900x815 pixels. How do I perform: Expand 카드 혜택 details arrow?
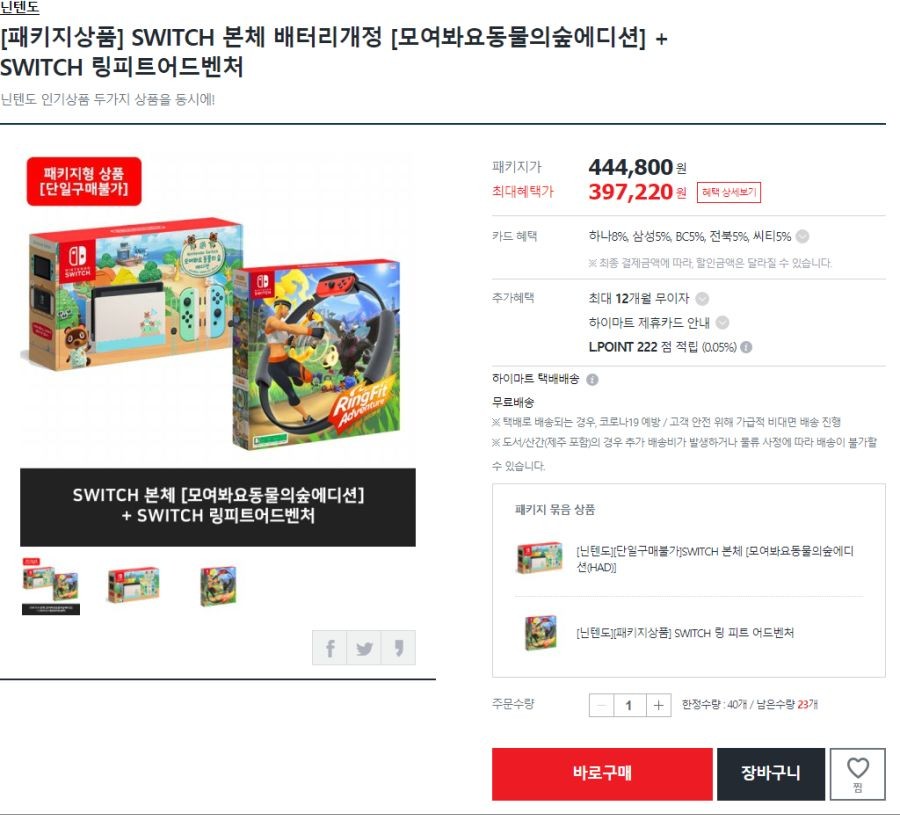click(803, 236)
